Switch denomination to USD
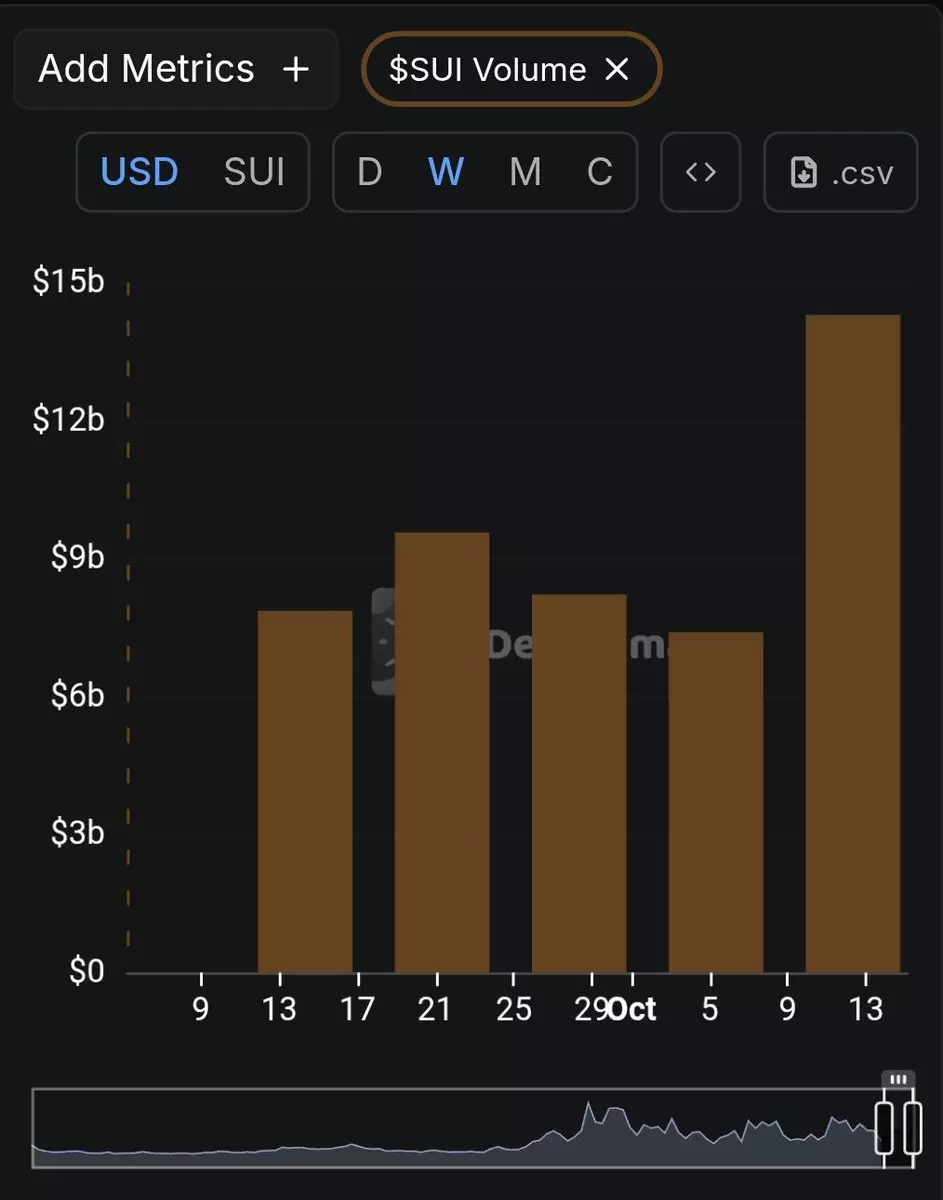This screenshot has height=1200, width=943. click(139, 172)
